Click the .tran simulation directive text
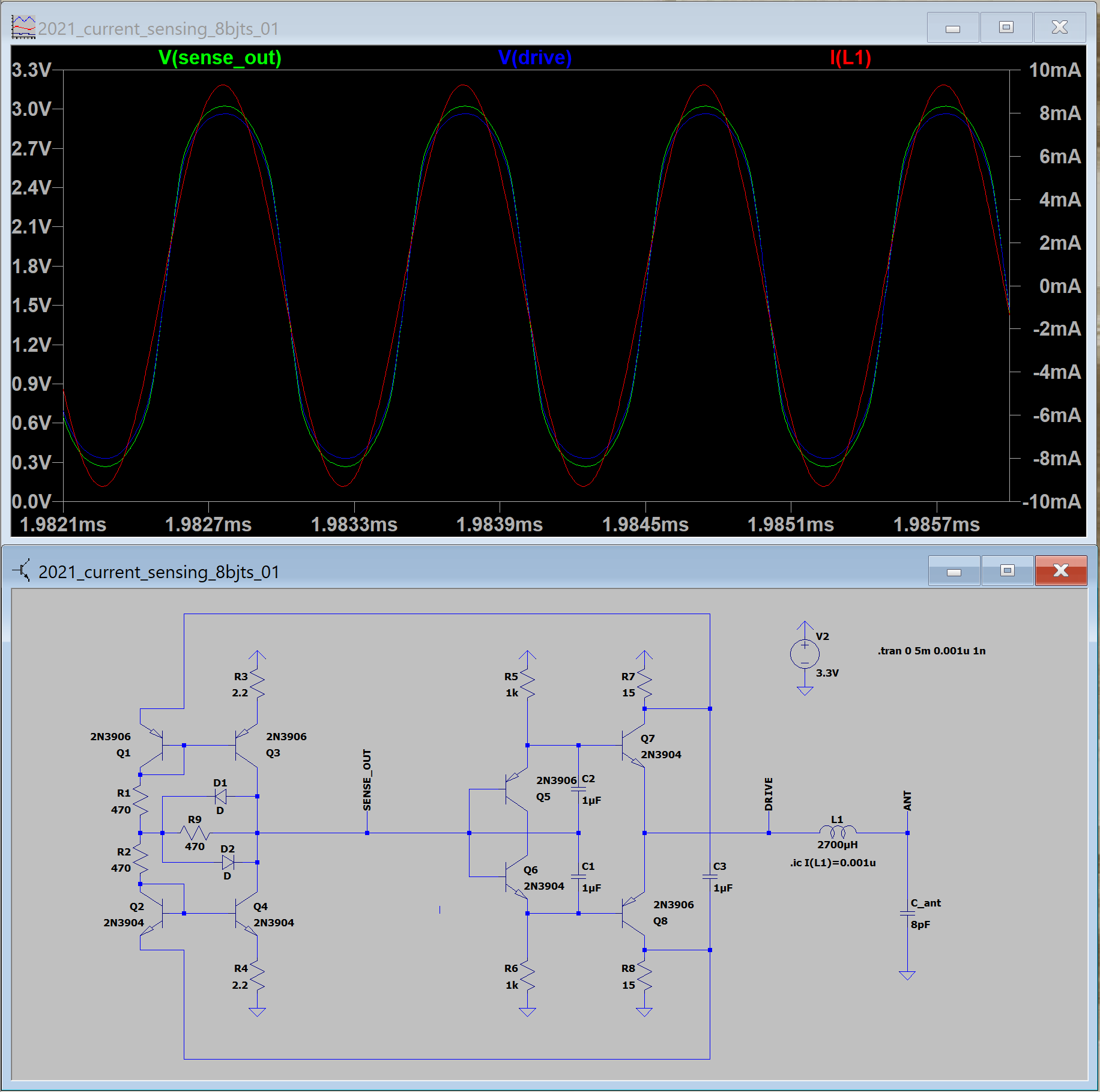The height and width of the screenshot is (1092, 1100). click(931, 651)
